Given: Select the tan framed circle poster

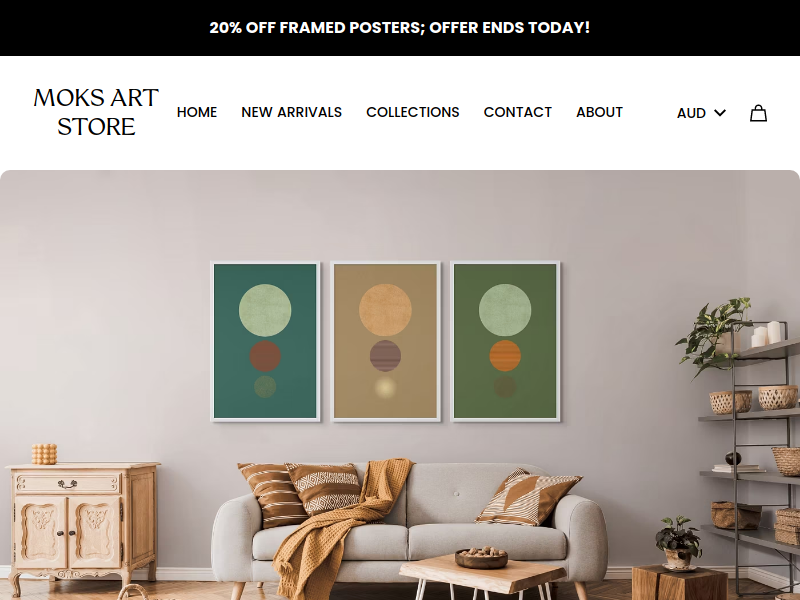Looking at the screenshot, I should pyautogui.click(x=385, y=341).
